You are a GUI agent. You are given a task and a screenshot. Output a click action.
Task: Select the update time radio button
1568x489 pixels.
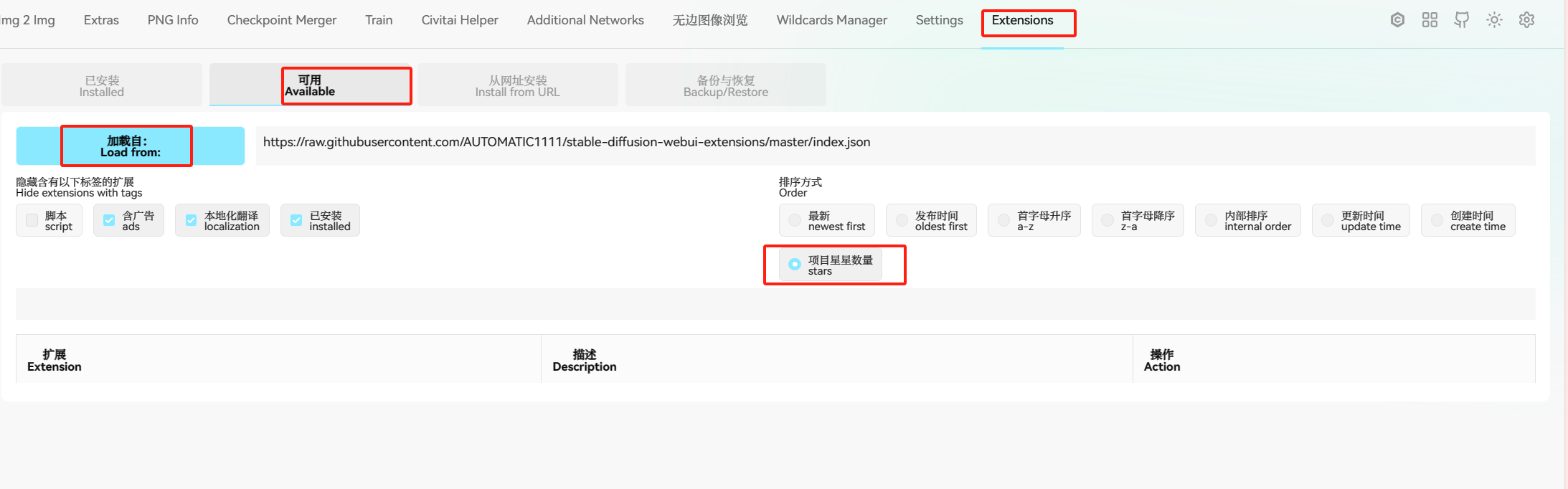point(1328,221)
